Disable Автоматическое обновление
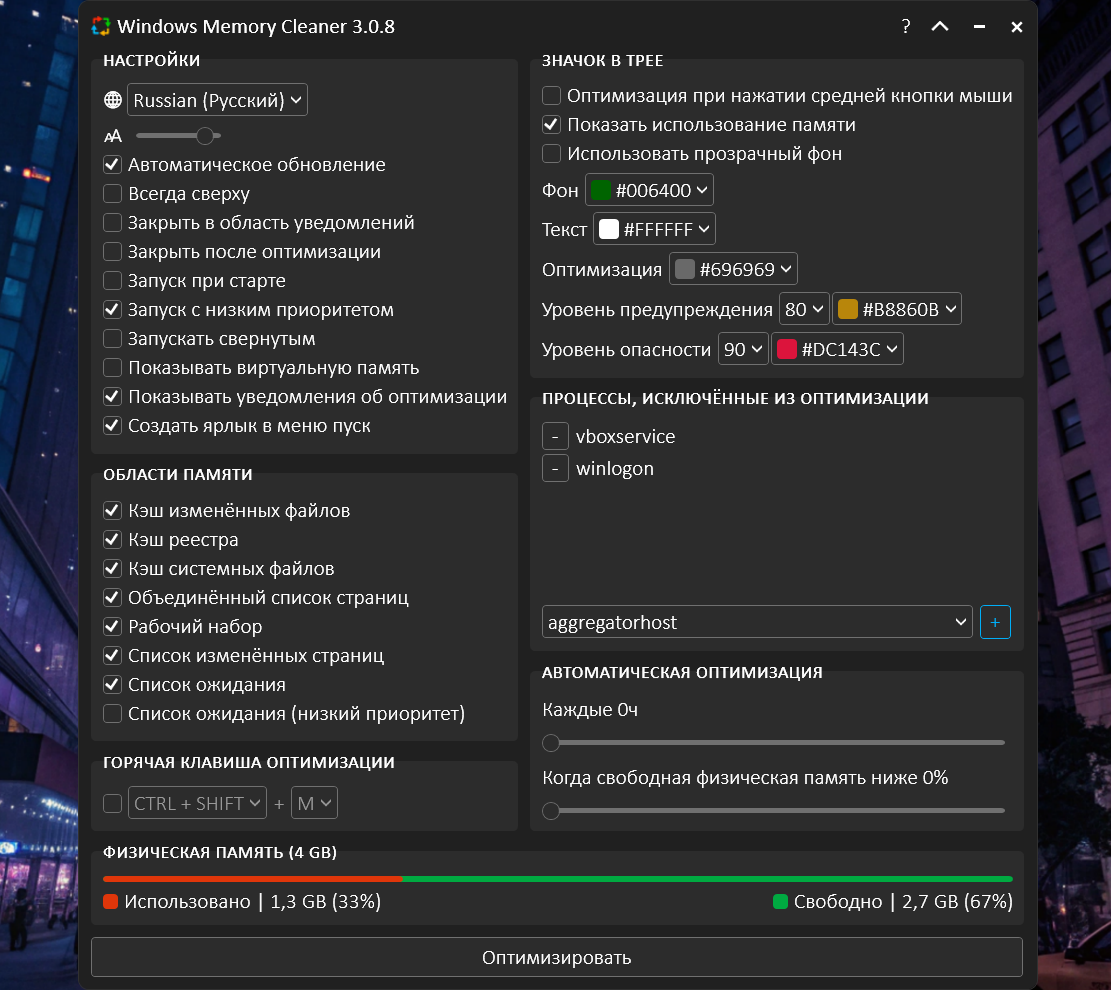 pos(112,164)
